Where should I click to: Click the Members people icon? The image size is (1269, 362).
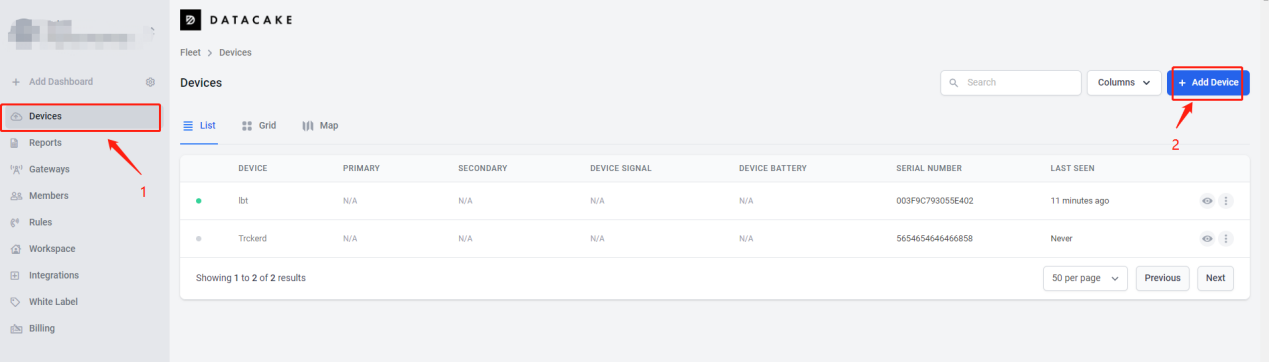click(x=16, y=196)
